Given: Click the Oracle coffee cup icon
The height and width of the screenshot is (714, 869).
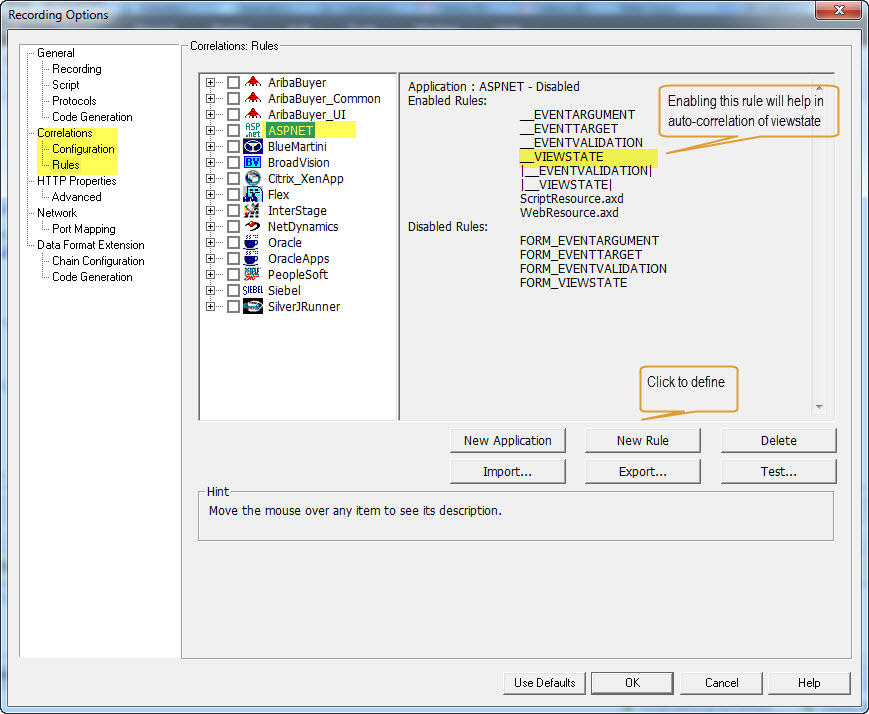Looking at the screenshot, I should click(253, 243).
